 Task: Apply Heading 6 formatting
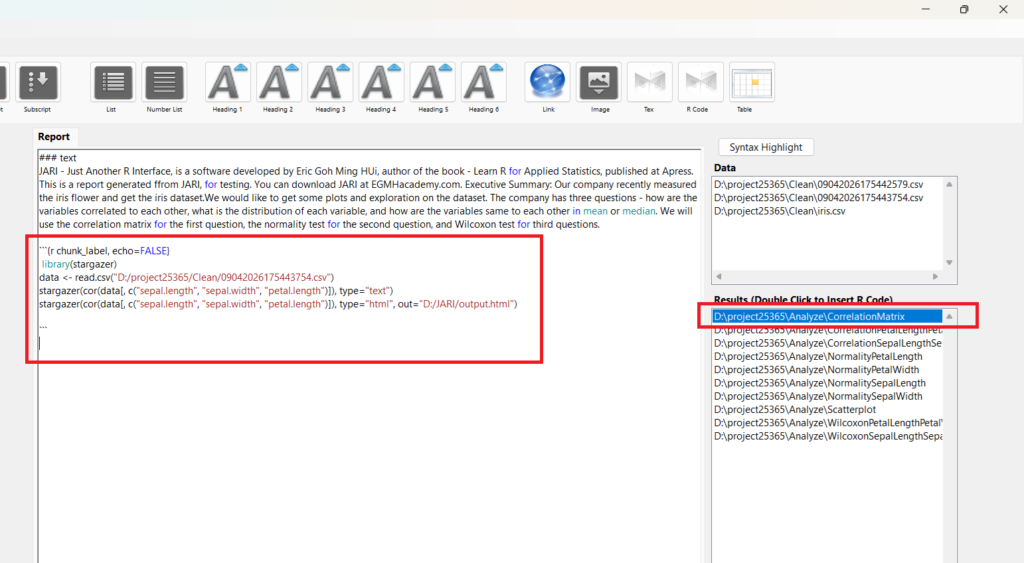click(x=482, y=82)
